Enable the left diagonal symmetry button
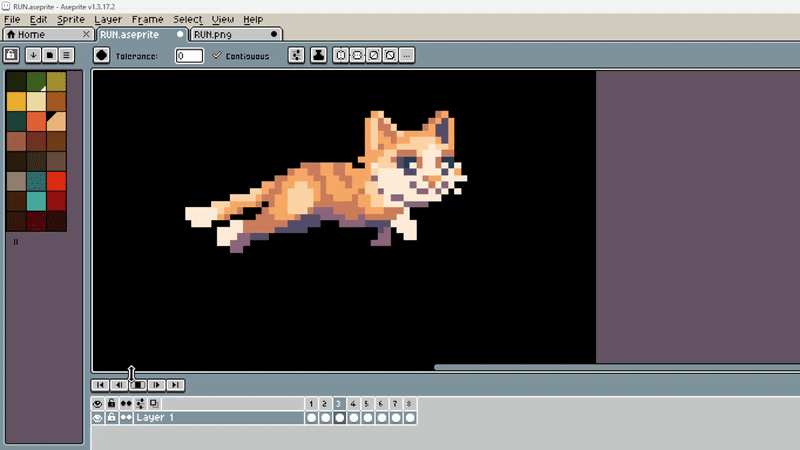800x450 pixels. pos(390,55)
